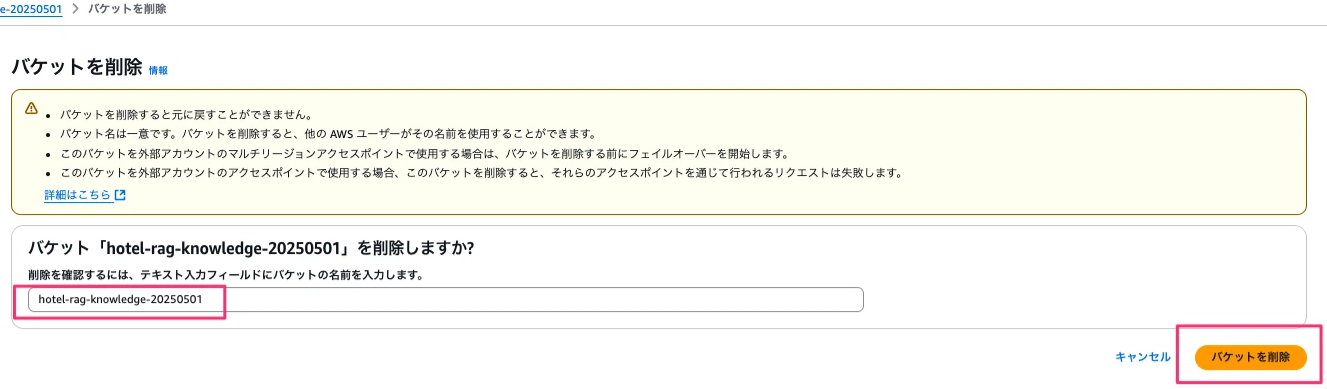
Task: Open the 情報 info link beside heading
Action: (158, 70)
